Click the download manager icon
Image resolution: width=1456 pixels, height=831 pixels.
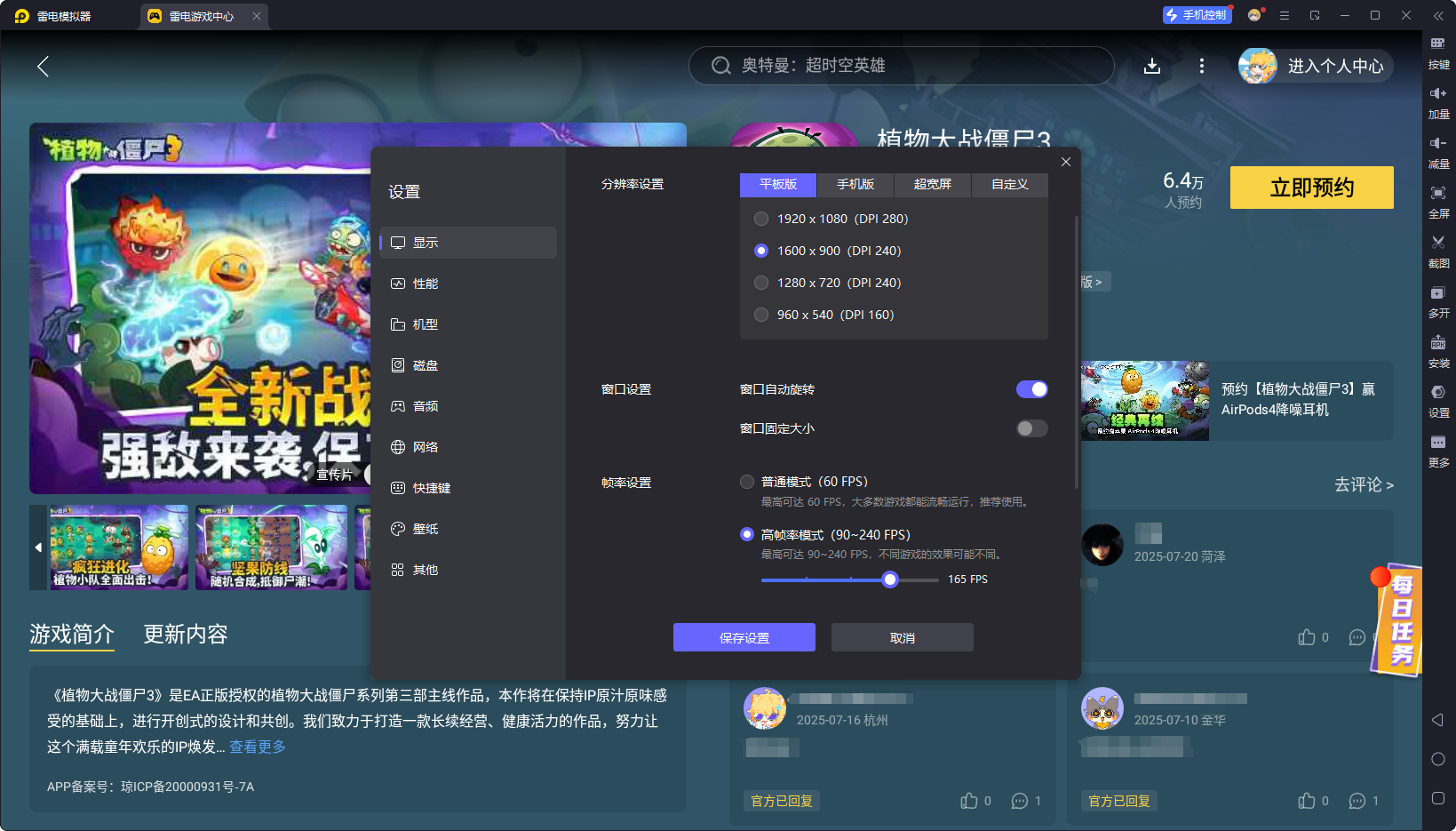1152,66
